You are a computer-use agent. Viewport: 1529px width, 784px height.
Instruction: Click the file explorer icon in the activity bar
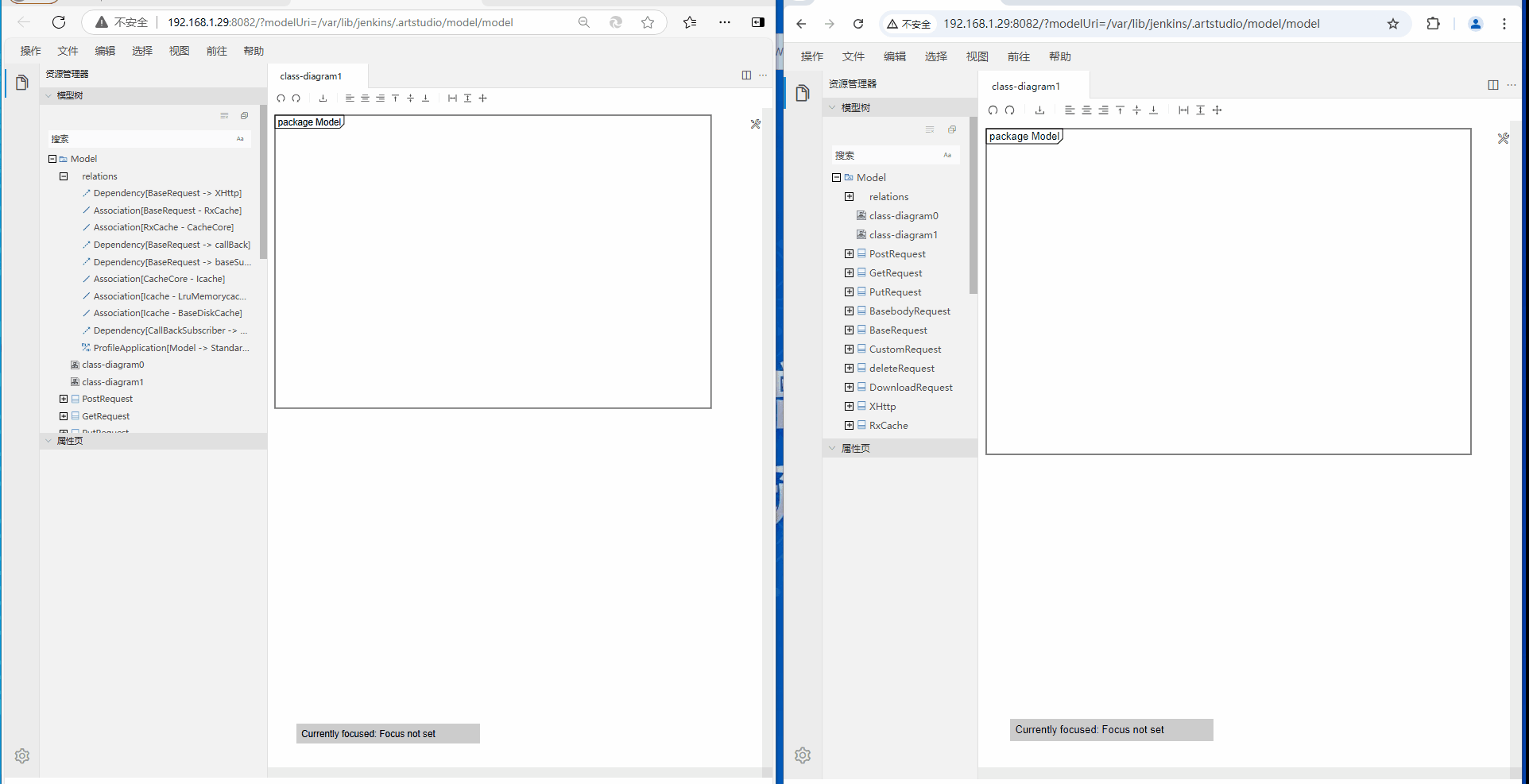[21, 82]
